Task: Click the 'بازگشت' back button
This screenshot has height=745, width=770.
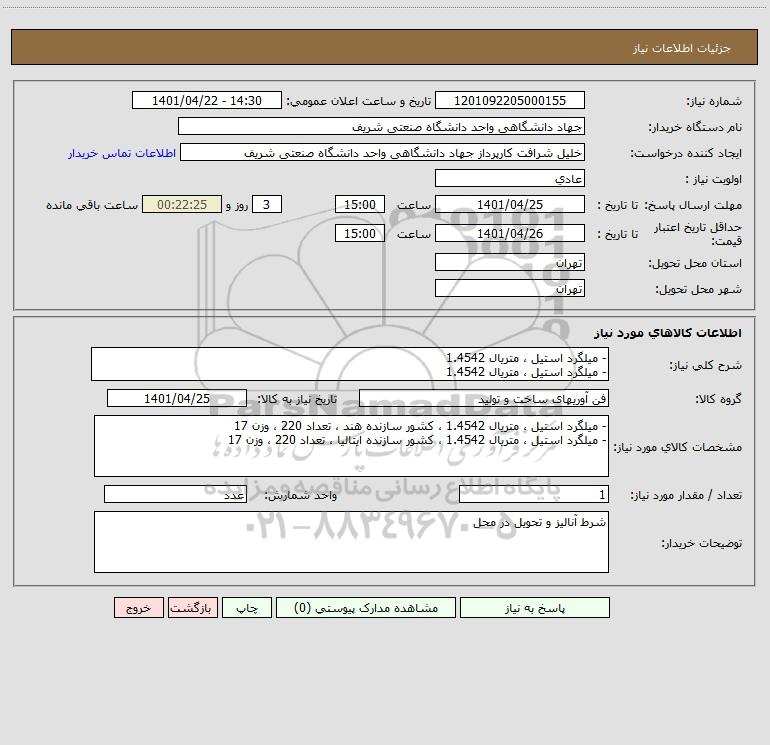Action: coord(192,607)
